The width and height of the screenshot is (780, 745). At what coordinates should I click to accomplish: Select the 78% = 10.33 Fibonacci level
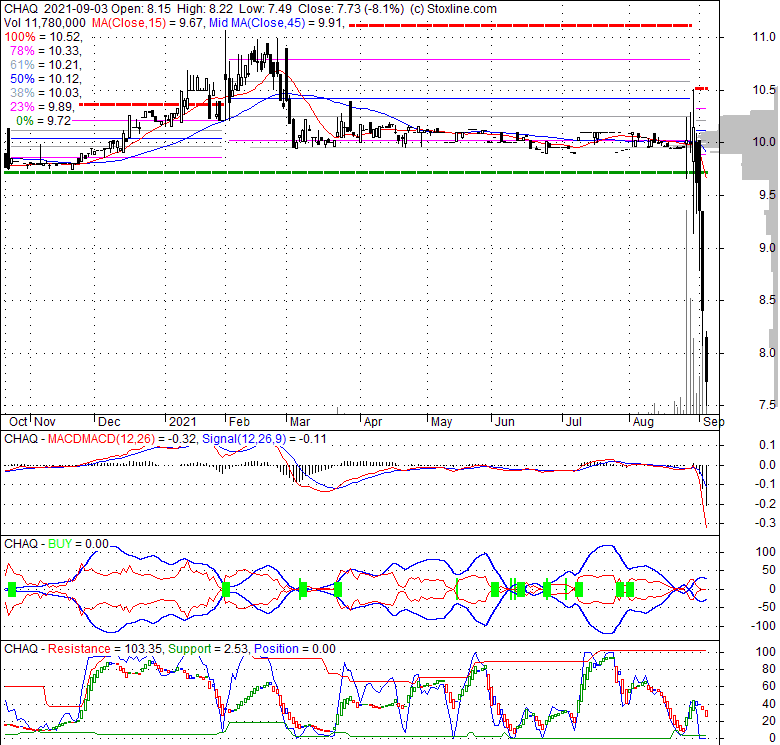point(46,51)
